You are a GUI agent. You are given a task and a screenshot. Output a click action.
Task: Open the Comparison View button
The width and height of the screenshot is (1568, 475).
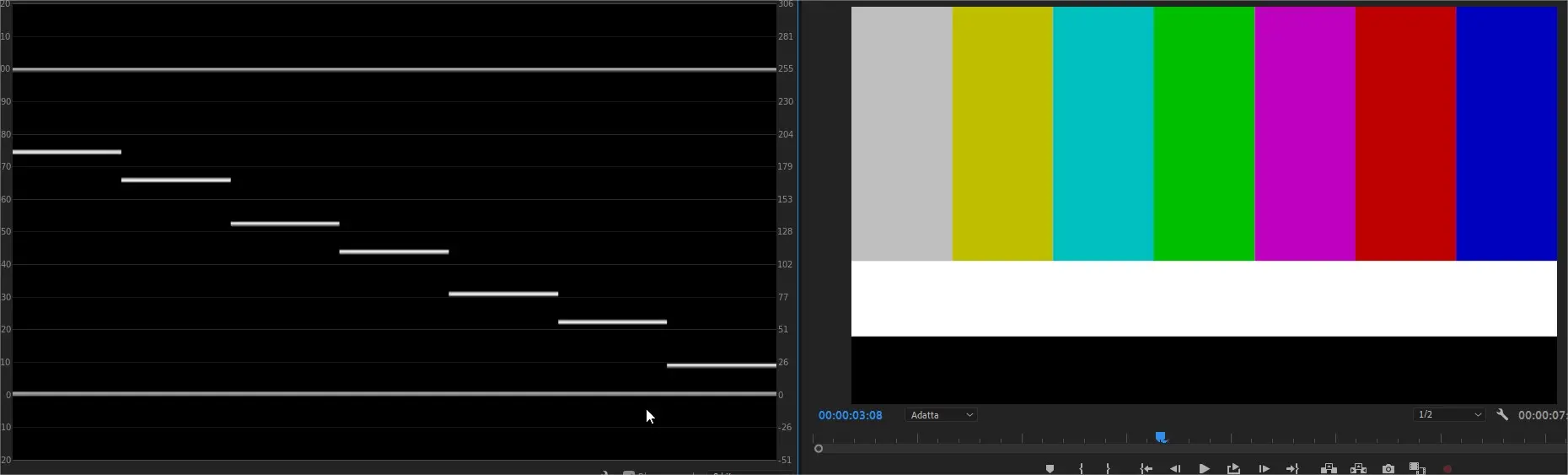[x=1418, y=469]
